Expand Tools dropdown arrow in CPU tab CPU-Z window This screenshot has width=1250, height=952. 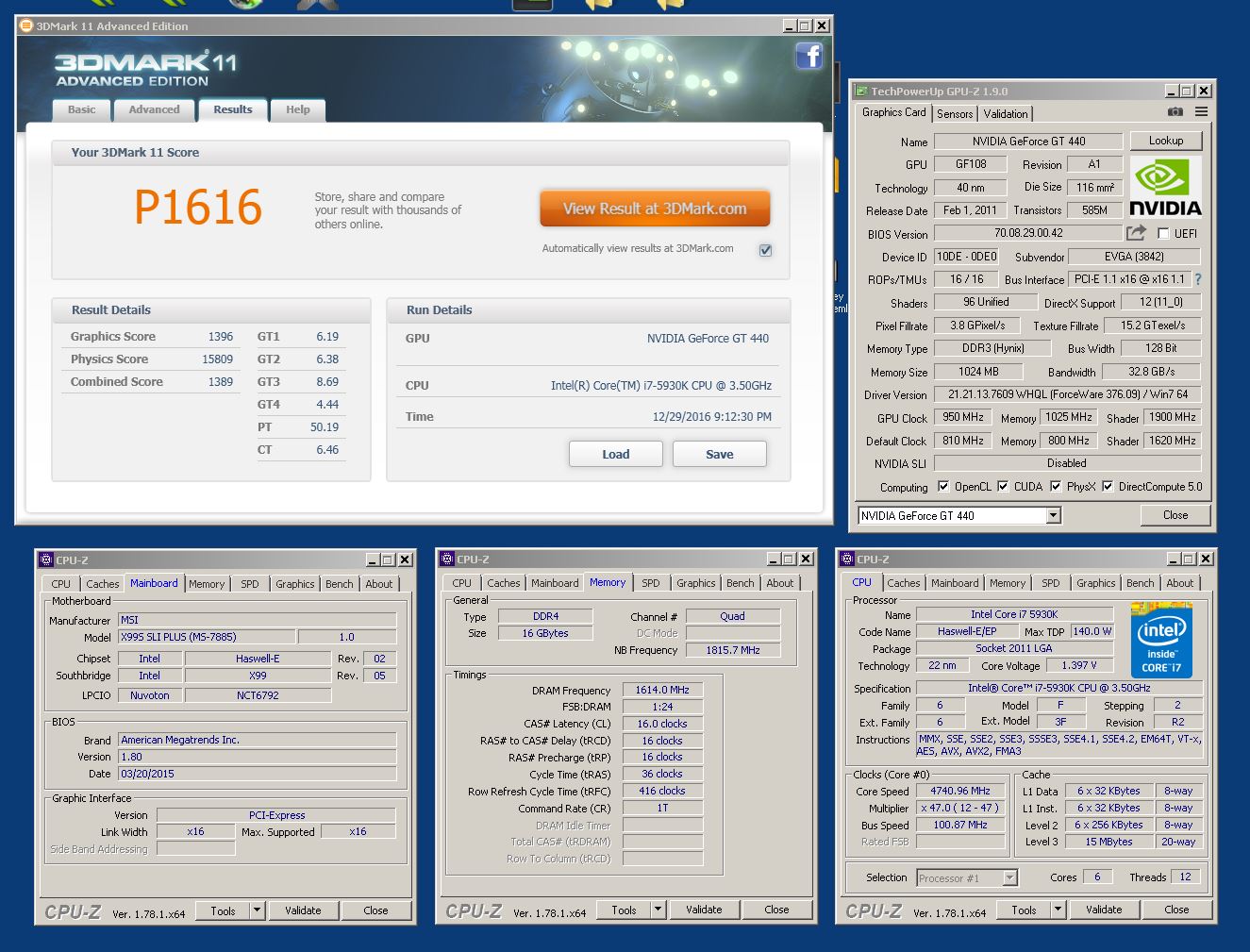coord(1058,910)
